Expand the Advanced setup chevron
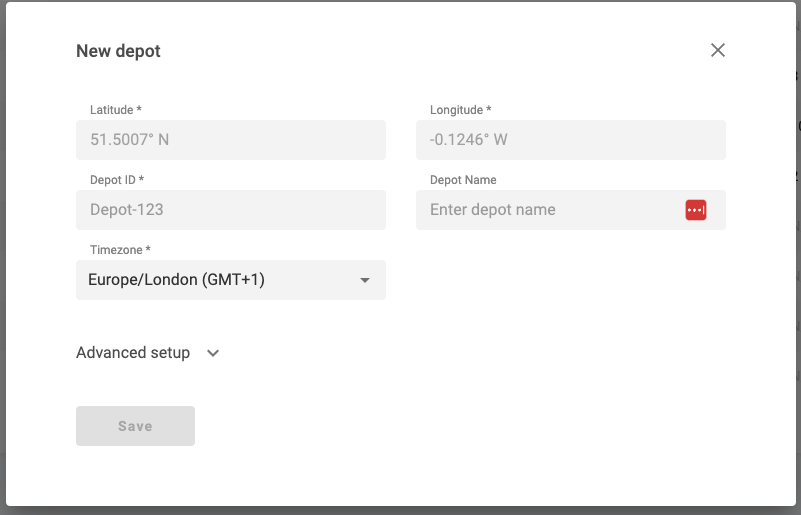This screenshot has width=801, height=515. coord(213,353)
